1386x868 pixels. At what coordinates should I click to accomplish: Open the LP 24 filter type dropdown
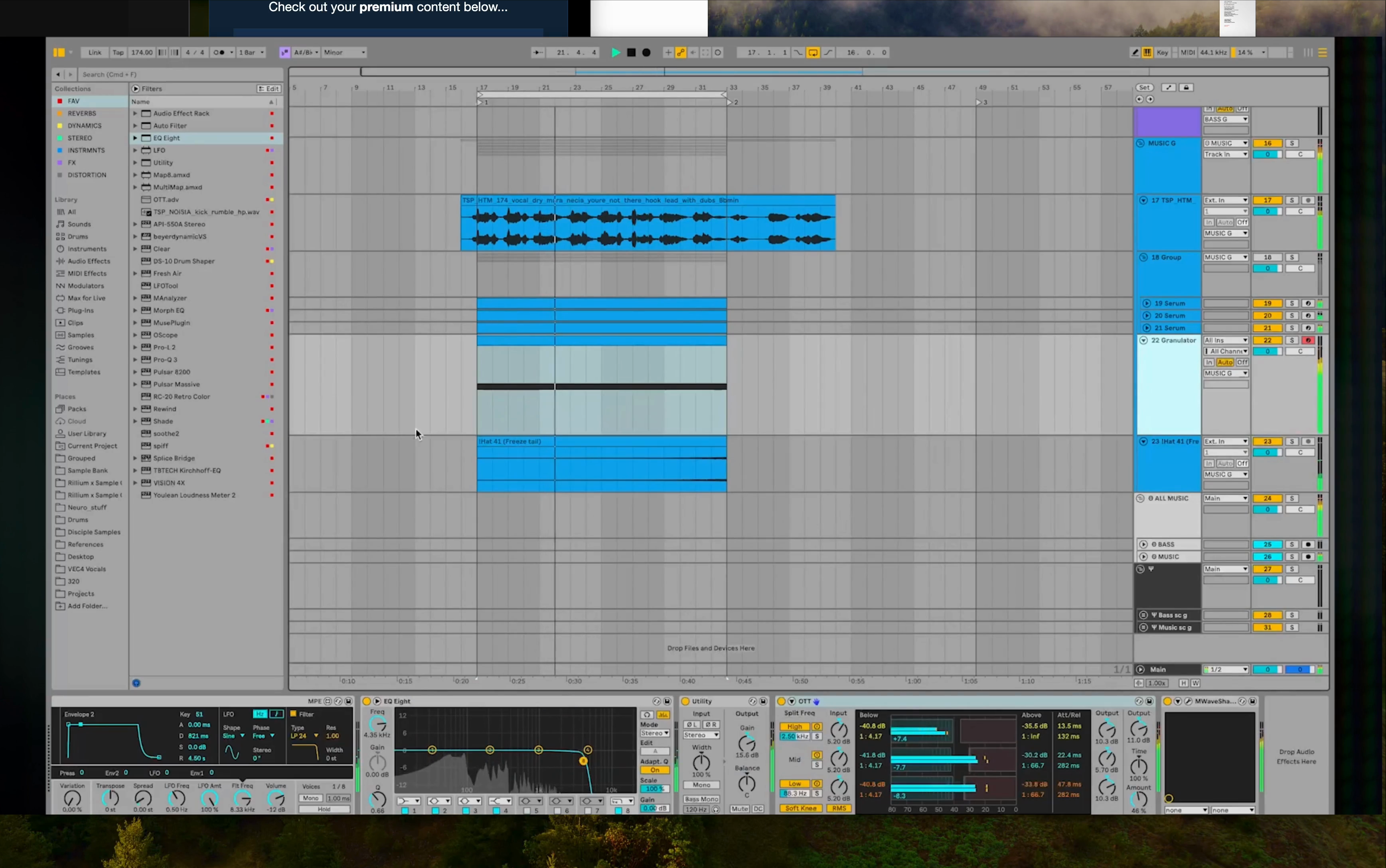coord(304,736)
